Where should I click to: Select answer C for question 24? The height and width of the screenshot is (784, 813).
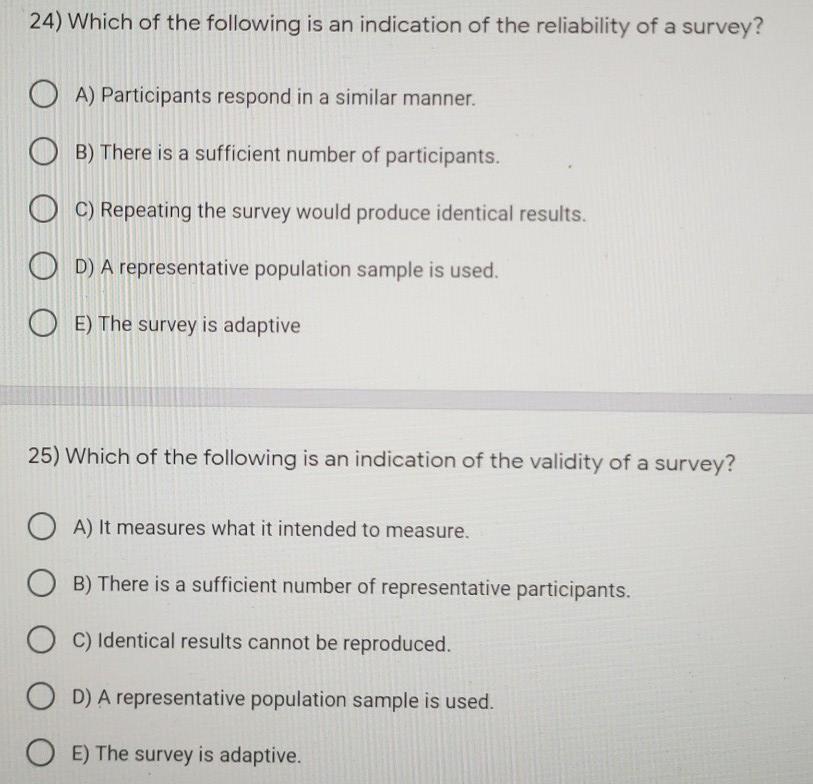point(43,209)
